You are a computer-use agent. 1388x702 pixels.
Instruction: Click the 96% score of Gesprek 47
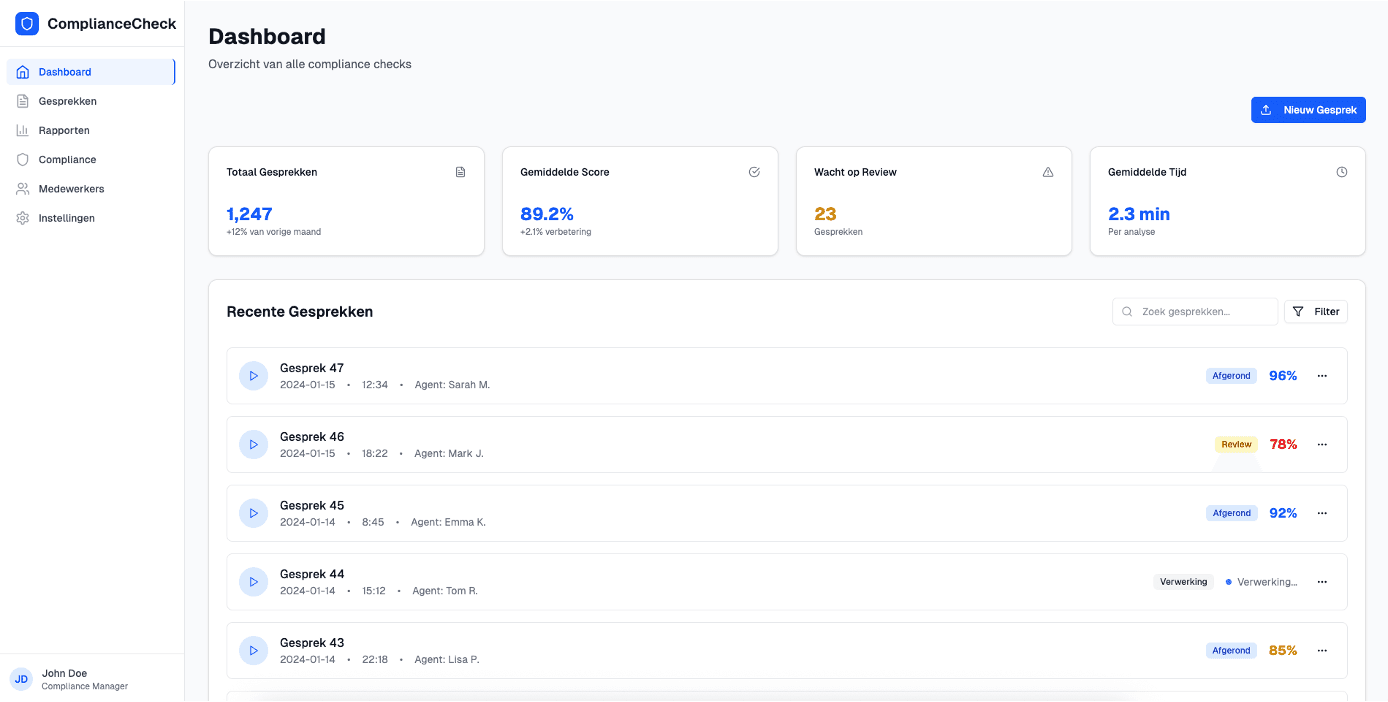[1283, 376]
